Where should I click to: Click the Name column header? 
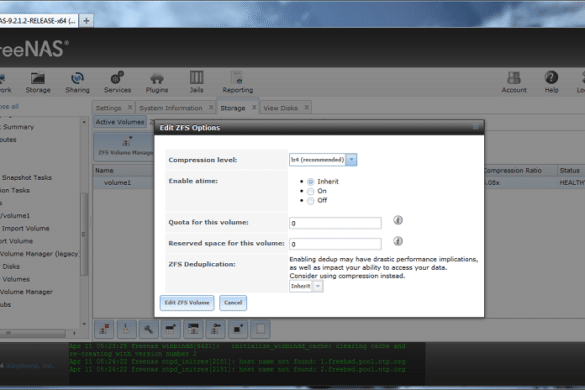(x=104, y=170)
